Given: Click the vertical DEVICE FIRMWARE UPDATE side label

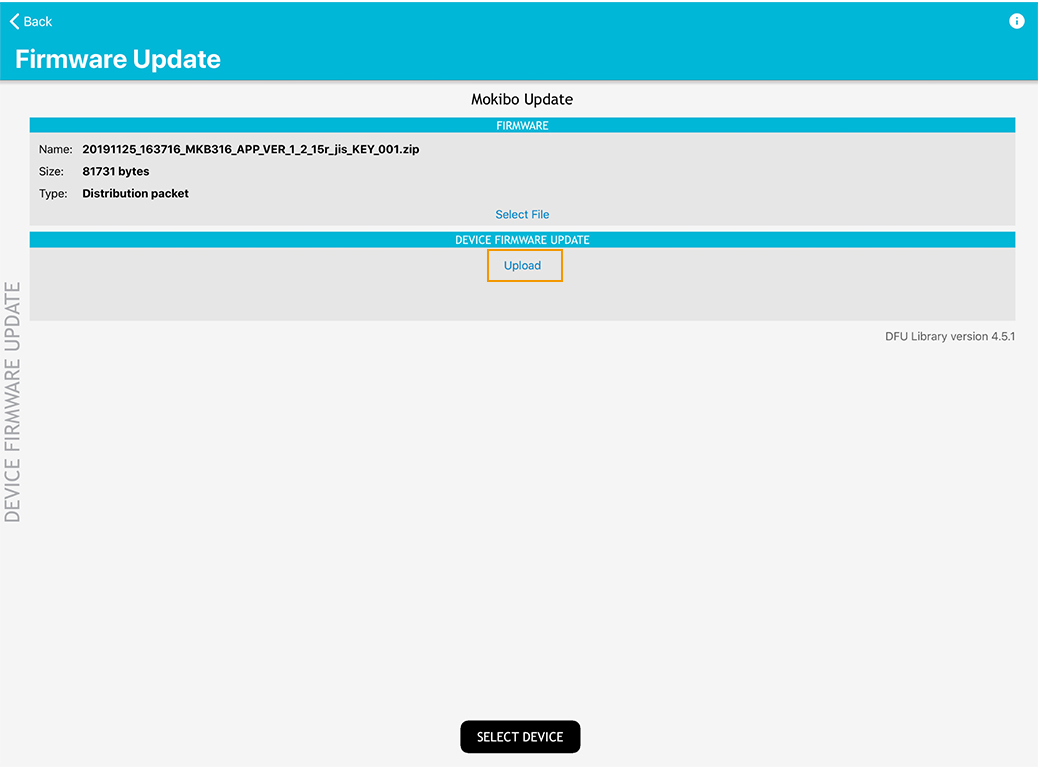Looking at the screenshot, I should [x=12, y=402].
